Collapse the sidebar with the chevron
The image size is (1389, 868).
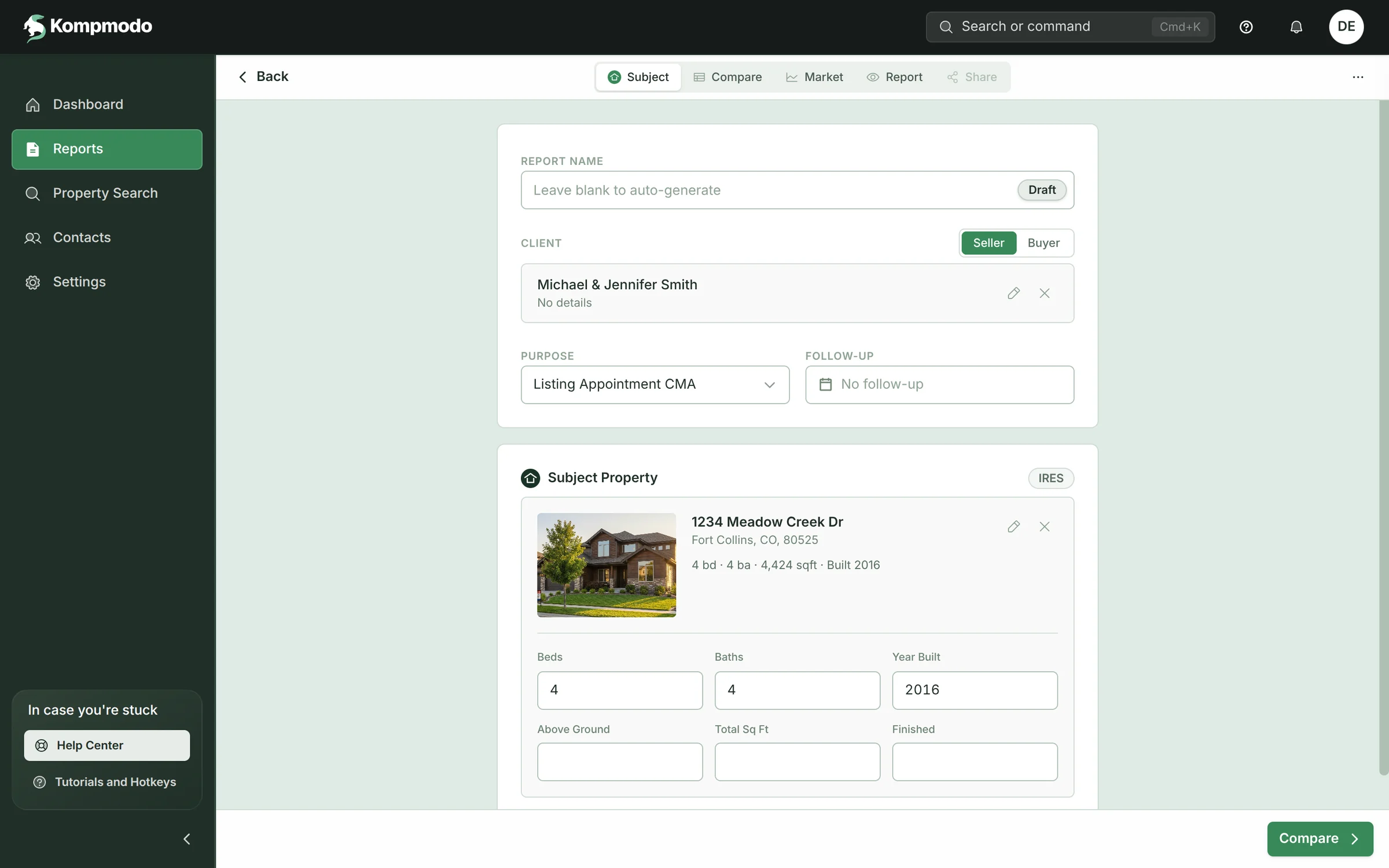(186, 839)
